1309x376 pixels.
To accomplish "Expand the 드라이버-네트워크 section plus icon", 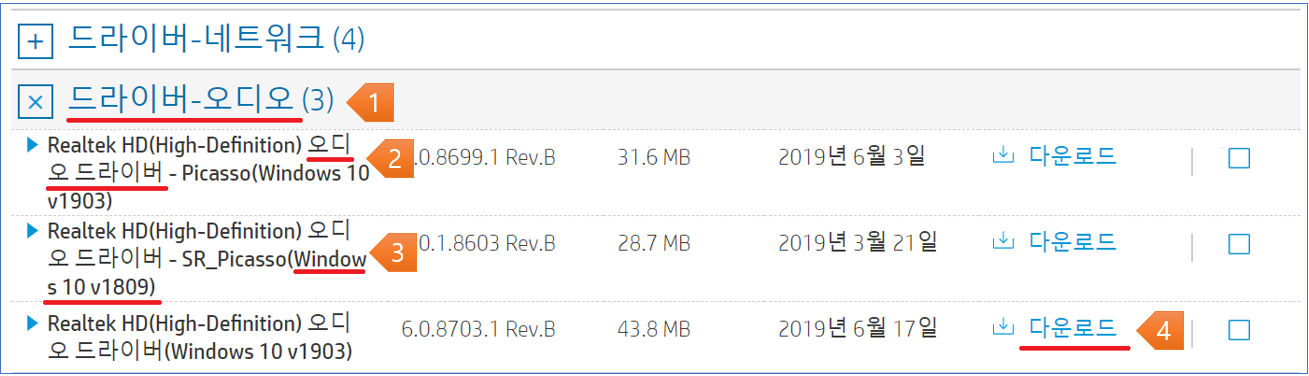I will pos(36,42).
